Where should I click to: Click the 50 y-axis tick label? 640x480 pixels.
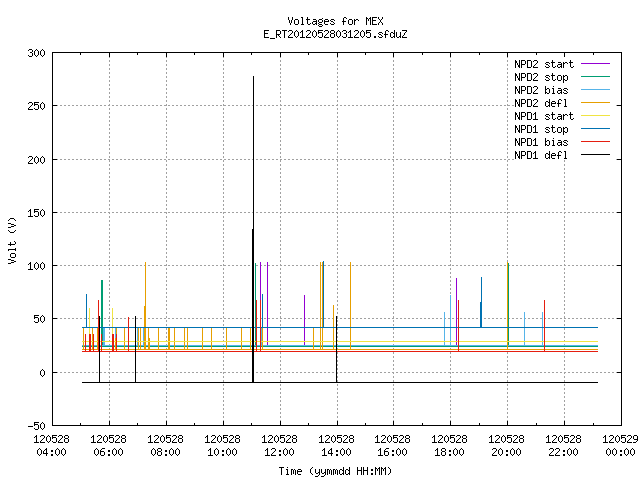pyautogui.click(x=39, y=319)
